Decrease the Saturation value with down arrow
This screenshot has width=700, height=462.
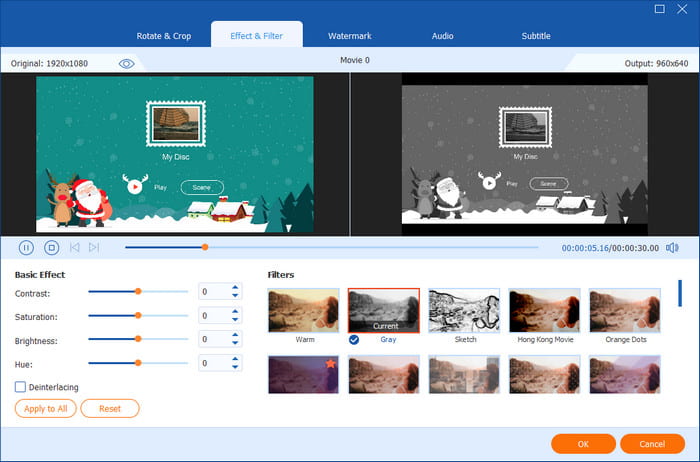pos(236,320)
